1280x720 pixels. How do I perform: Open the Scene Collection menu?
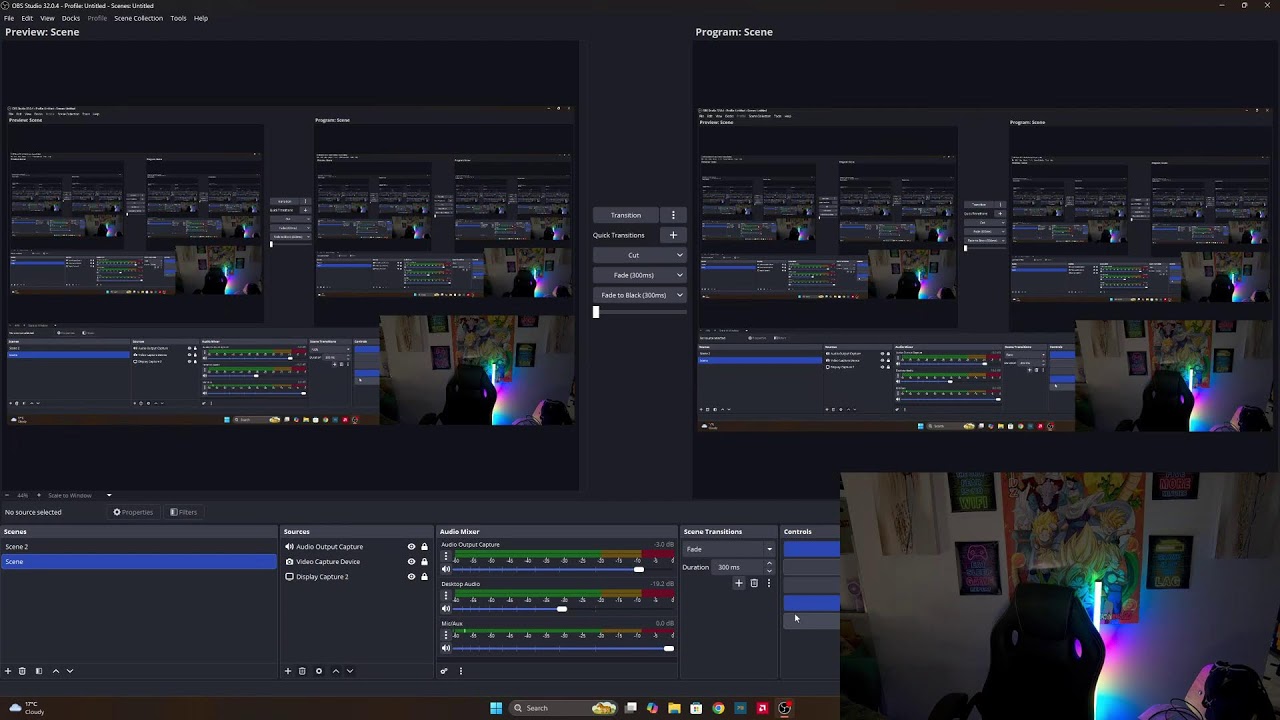click(138, 18)
